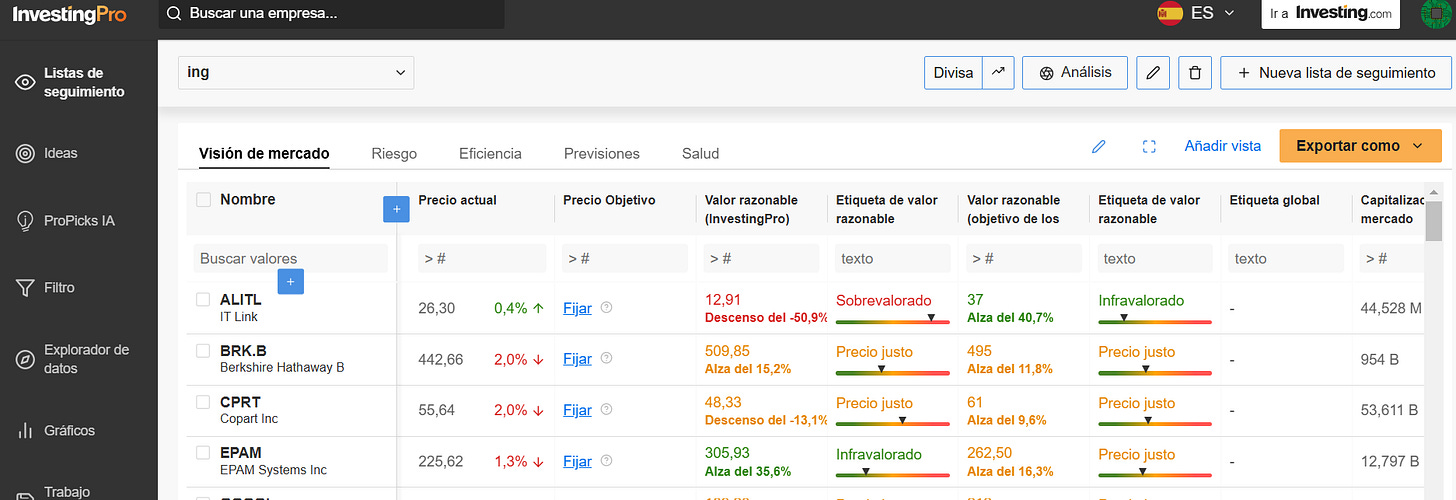
Task: Switch to Visión de mercado tab
Action: pos(264,153)
